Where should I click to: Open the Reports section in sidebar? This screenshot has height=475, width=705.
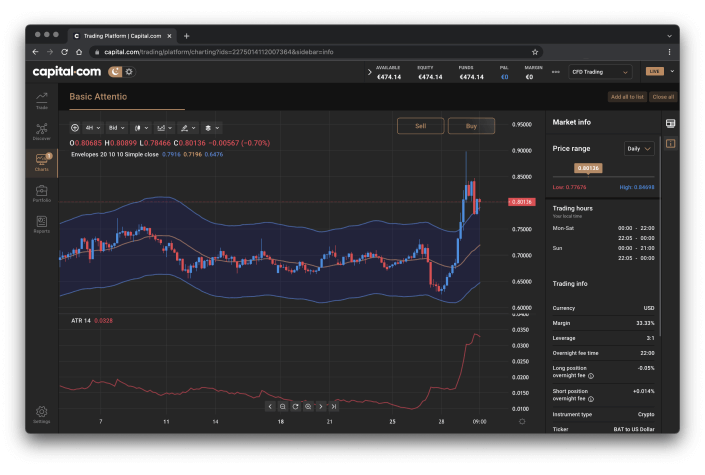pyautogui.click(x=41, y=224)
